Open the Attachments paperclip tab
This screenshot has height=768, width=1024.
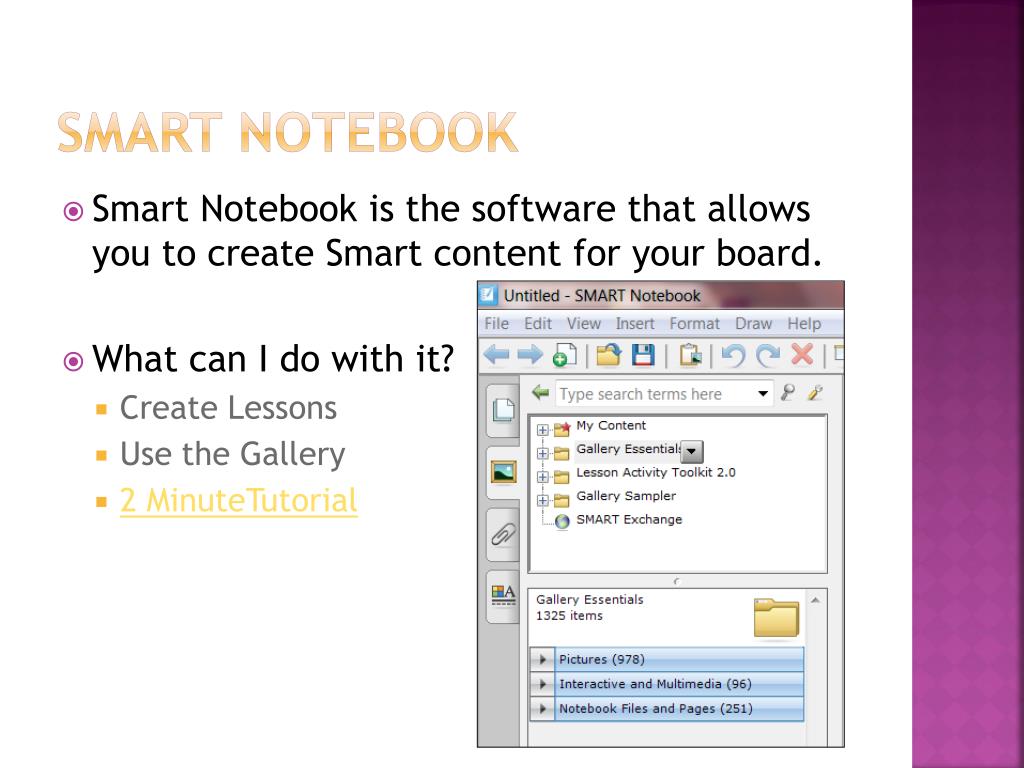(x=503, y=535)
